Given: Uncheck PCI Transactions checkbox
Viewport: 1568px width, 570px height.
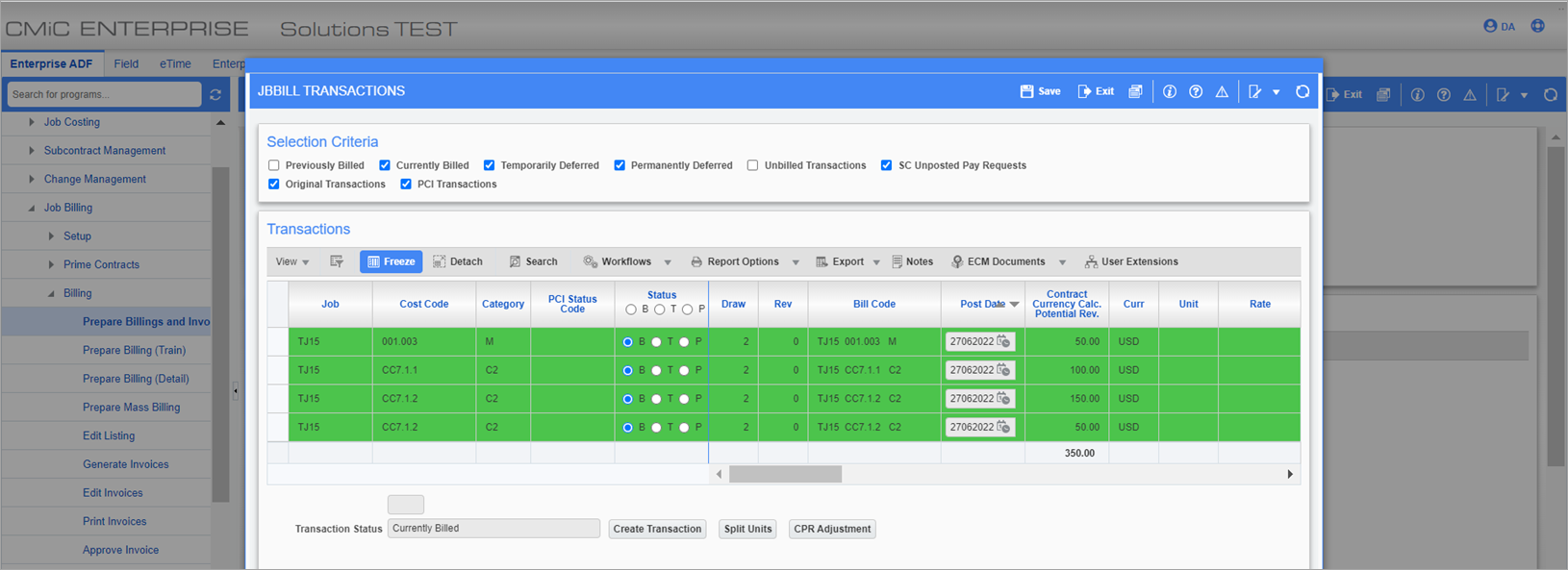Looking at the screenshot, I should coord(406,184).
